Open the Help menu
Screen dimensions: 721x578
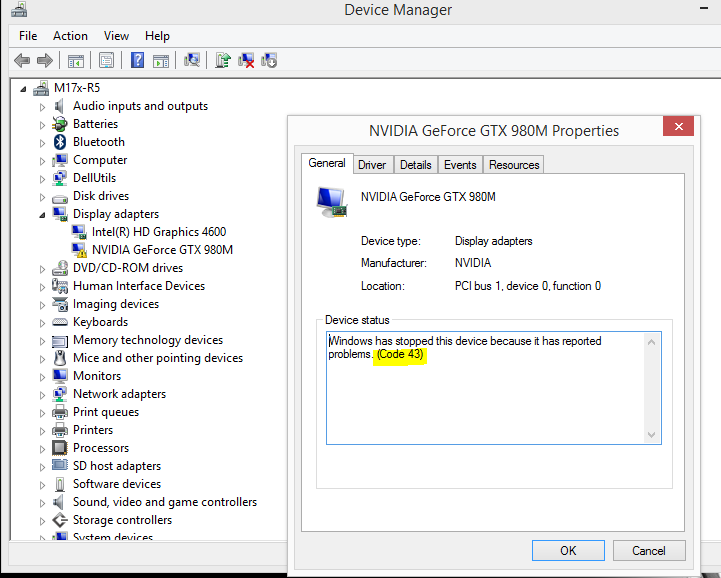[x=157, y=36]
